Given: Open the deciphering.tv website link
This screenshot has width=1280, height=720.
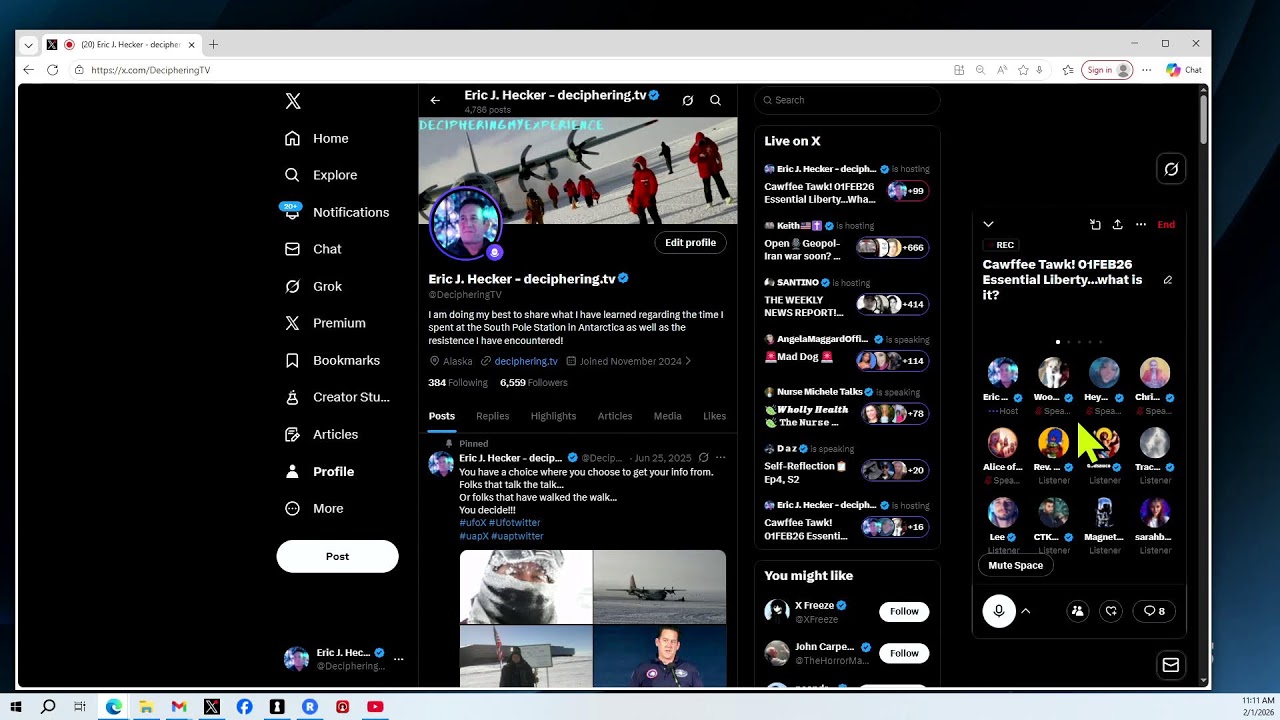Looking at the screenshot, I should (526, 361).
